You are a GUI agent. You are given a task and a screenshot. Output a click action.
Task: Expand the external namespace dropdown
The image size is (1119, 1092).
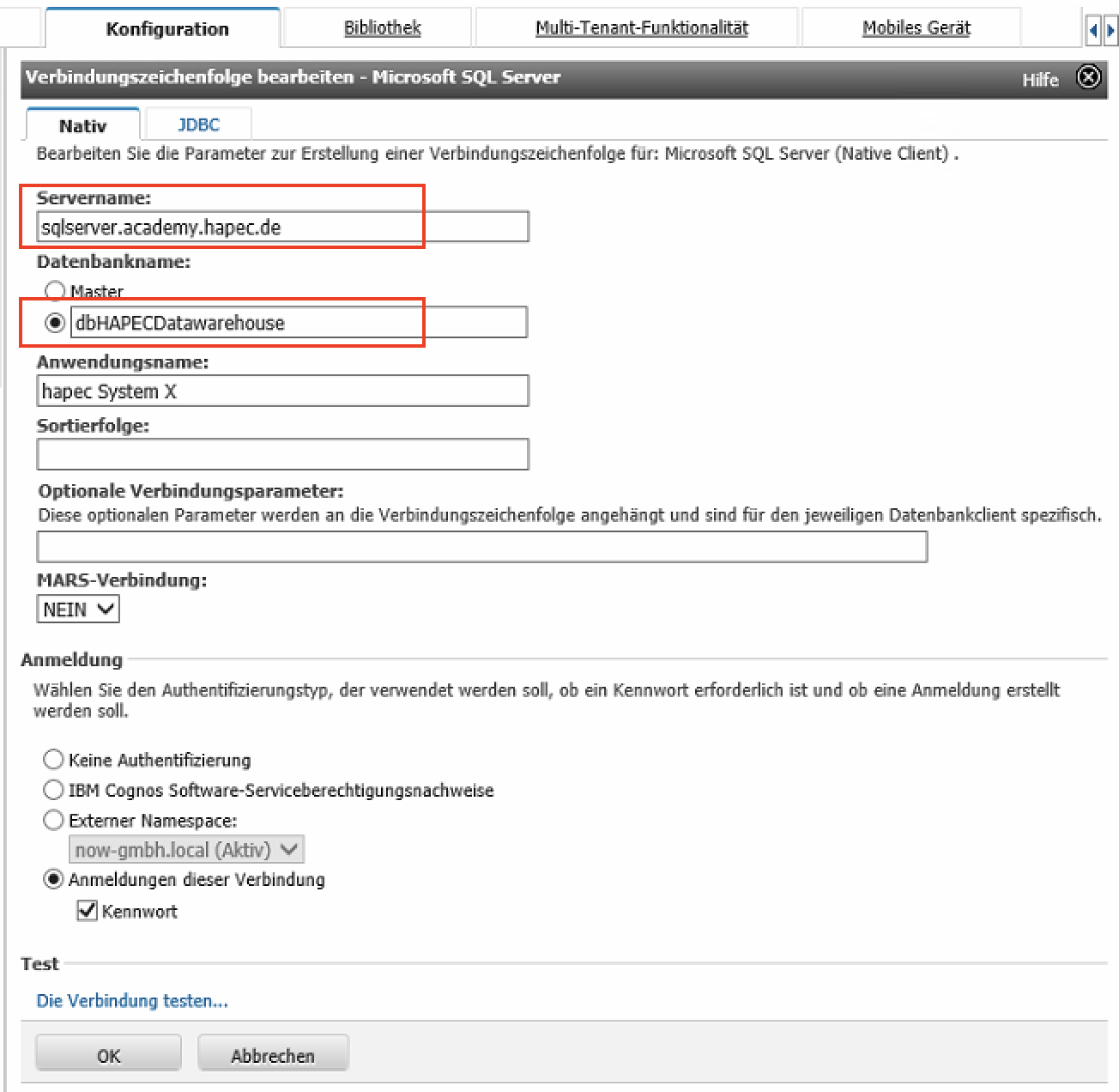(x=186, y=850)
